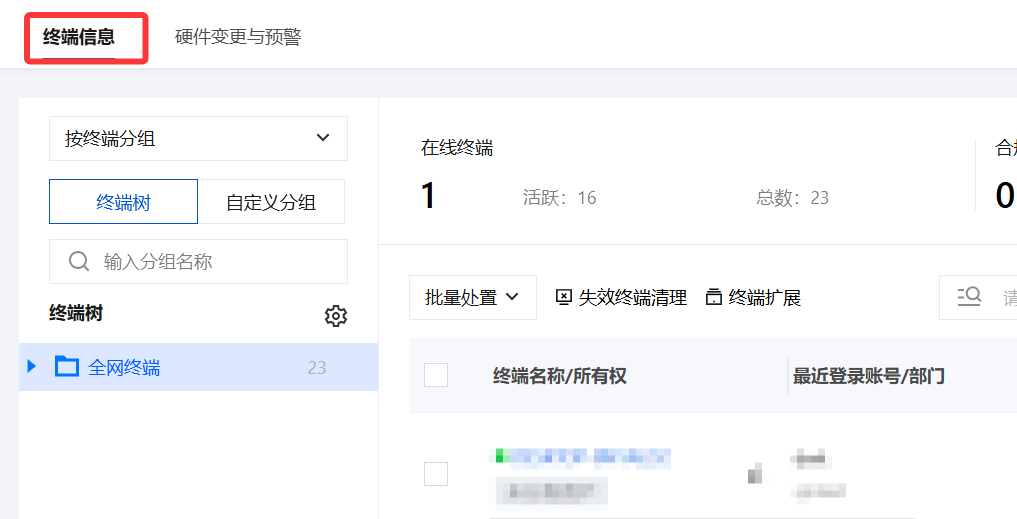Click the 失效终端清理 icon

click(x=564, y=297)
